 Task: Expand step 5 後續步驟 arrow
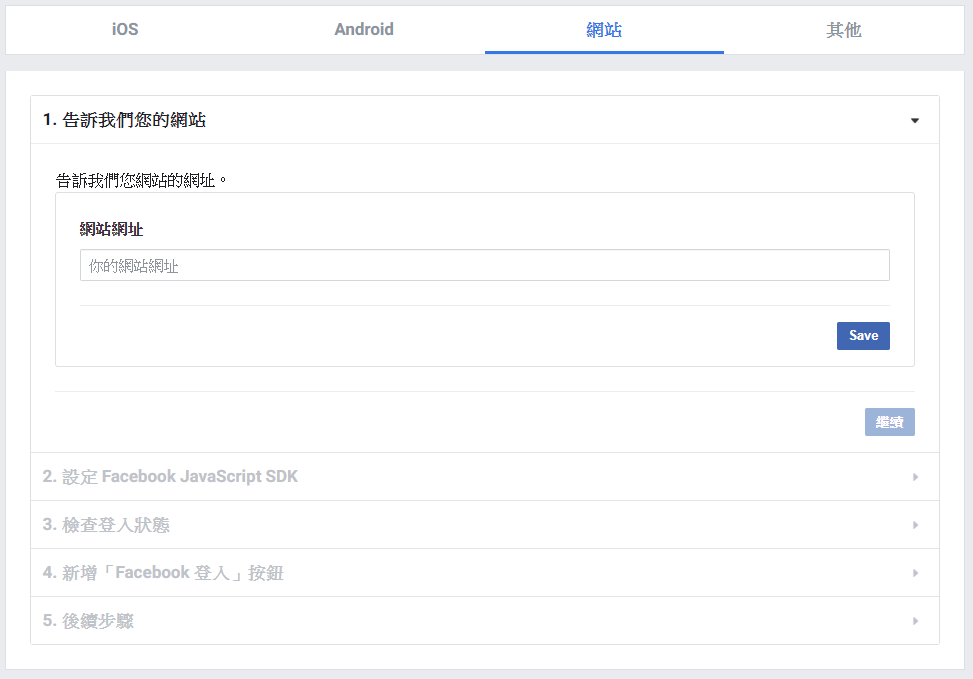[915, 621]
